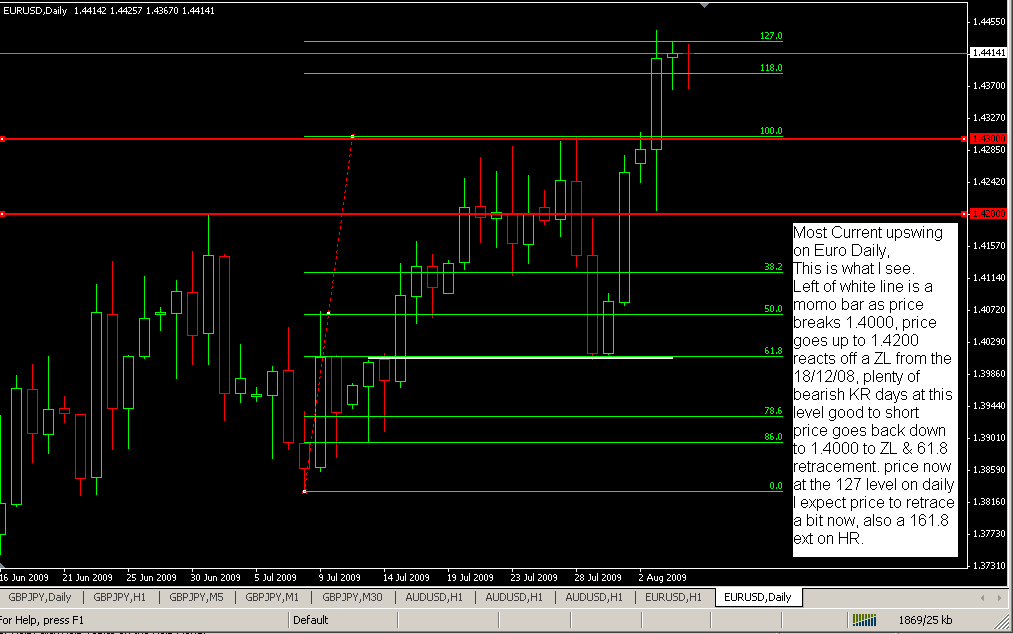Screen dimensions: 1013x634
Task: Click the For Help, press F1 status text
Action: tap(40, 619)
